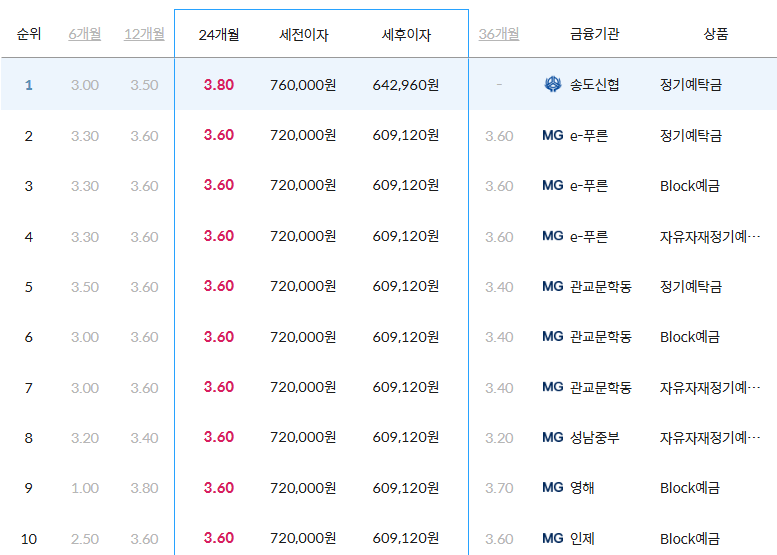This screenshot has width=777, height=555.
Task: Click the 세전이자 column header
Action: tap(304, 35)
